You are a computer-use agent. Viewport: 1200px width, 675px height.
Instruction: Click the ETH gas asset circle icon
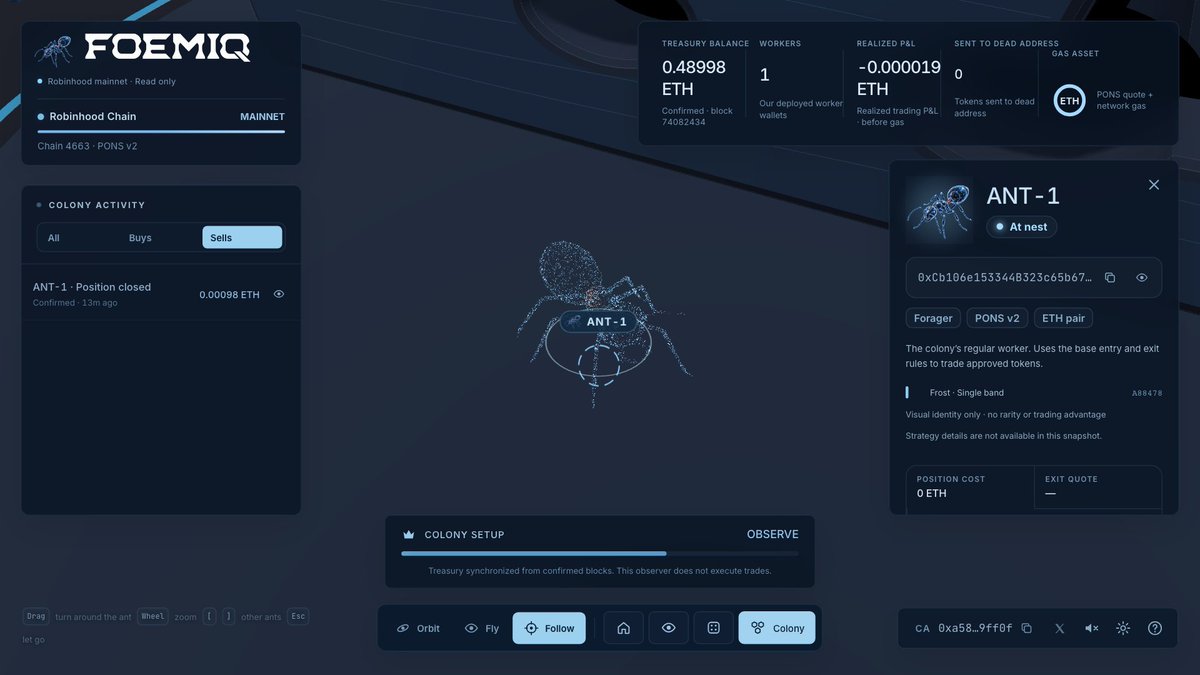1069,101
